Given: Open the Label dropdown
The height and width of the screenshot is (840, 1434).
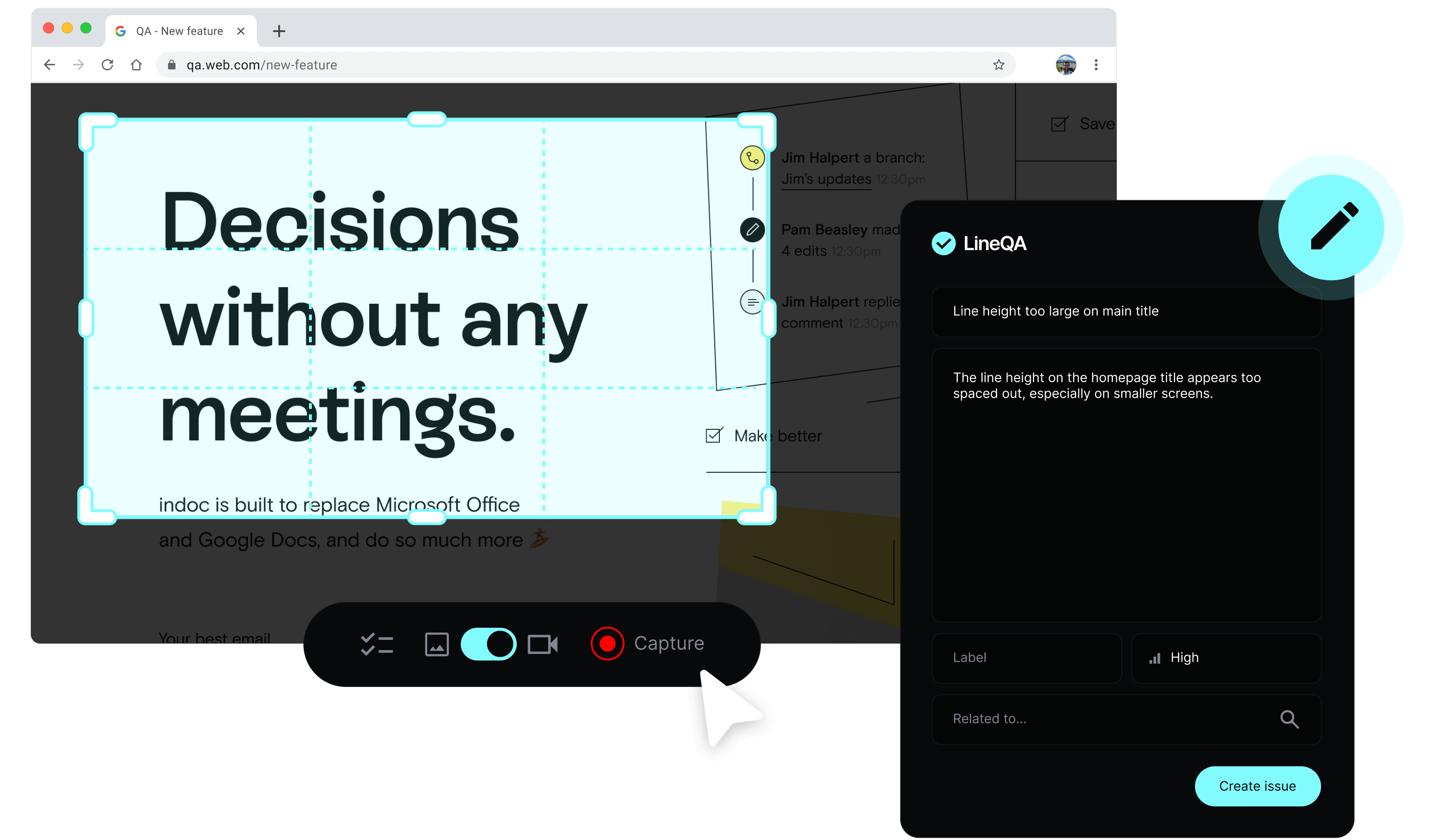Looking at the screenshot, I should click(x=1026, y=658).
